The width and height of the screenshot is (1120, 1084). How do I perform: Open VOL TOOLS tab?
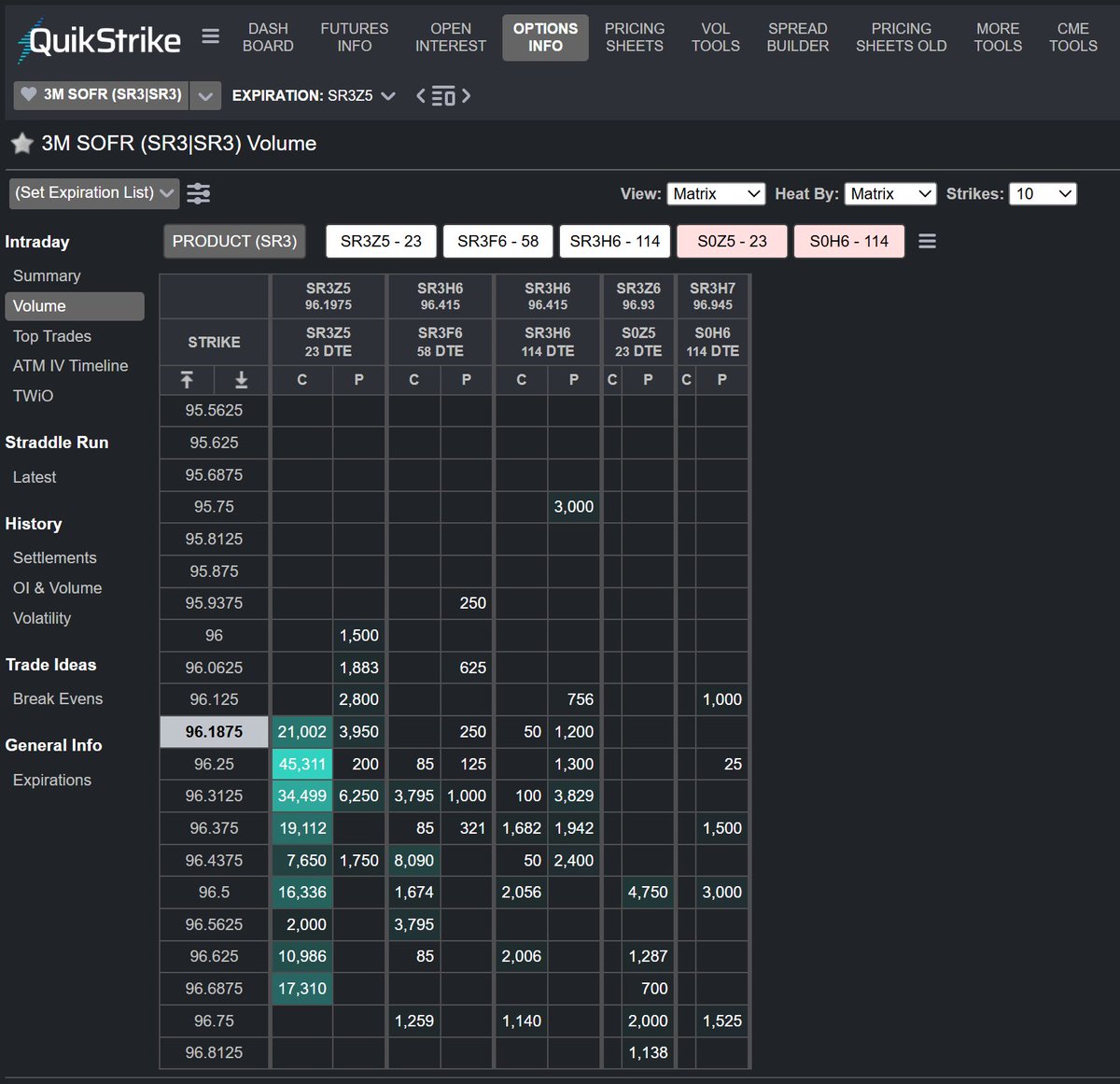pyautogui.click(x=716, y=37)
